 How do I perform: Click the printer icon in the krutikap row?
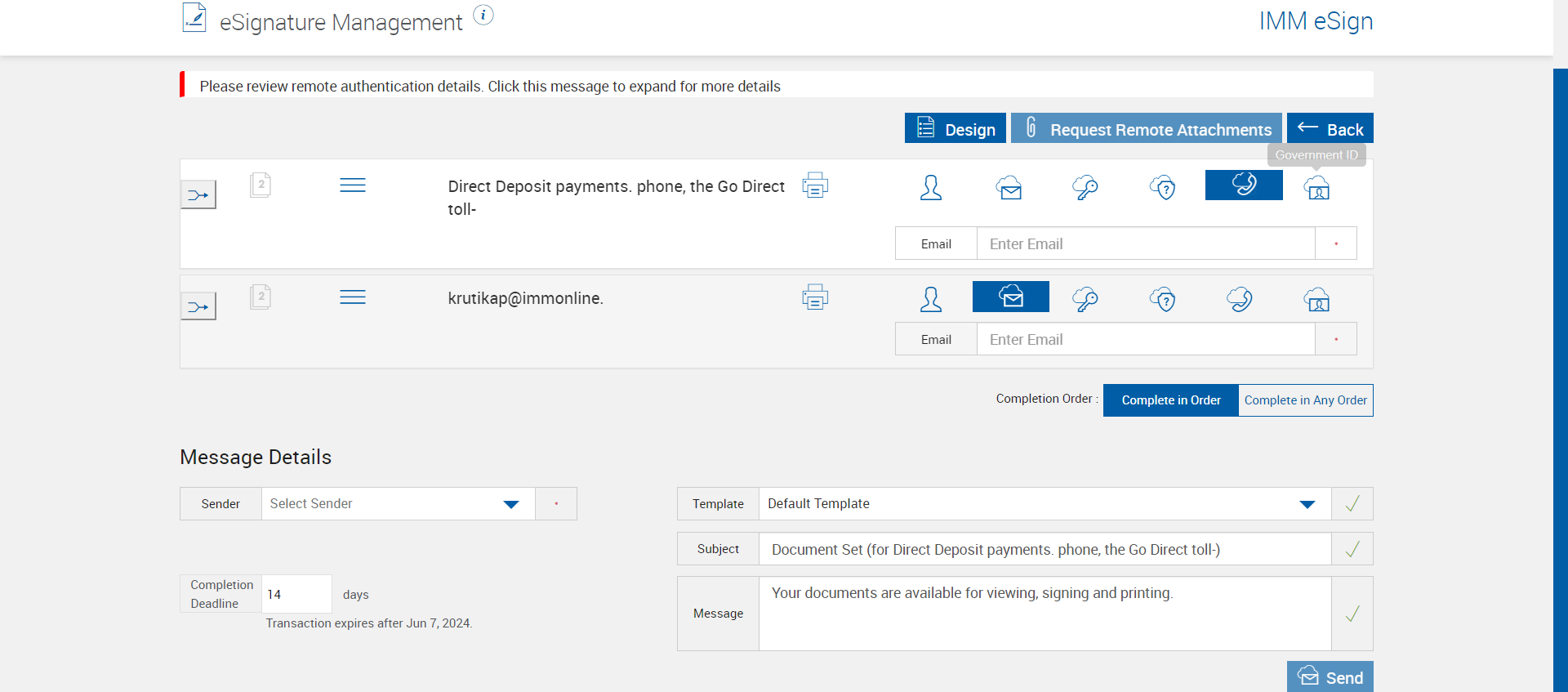(x=814, y=297)
